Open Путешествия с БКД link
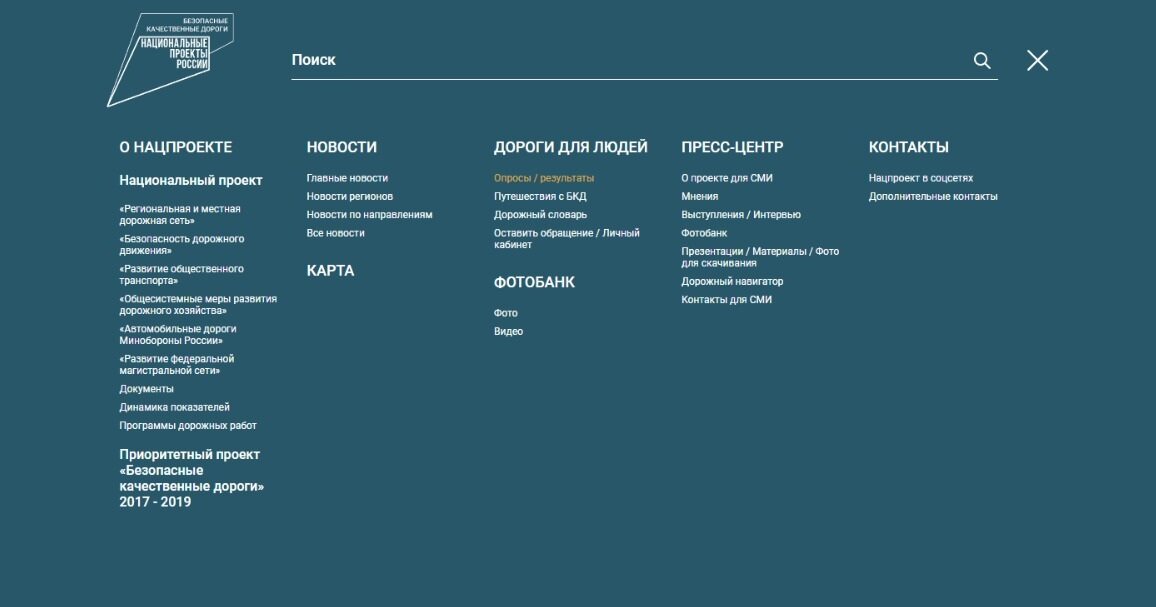Screen dimensions: 1156x607 click(x=540, y=196)
